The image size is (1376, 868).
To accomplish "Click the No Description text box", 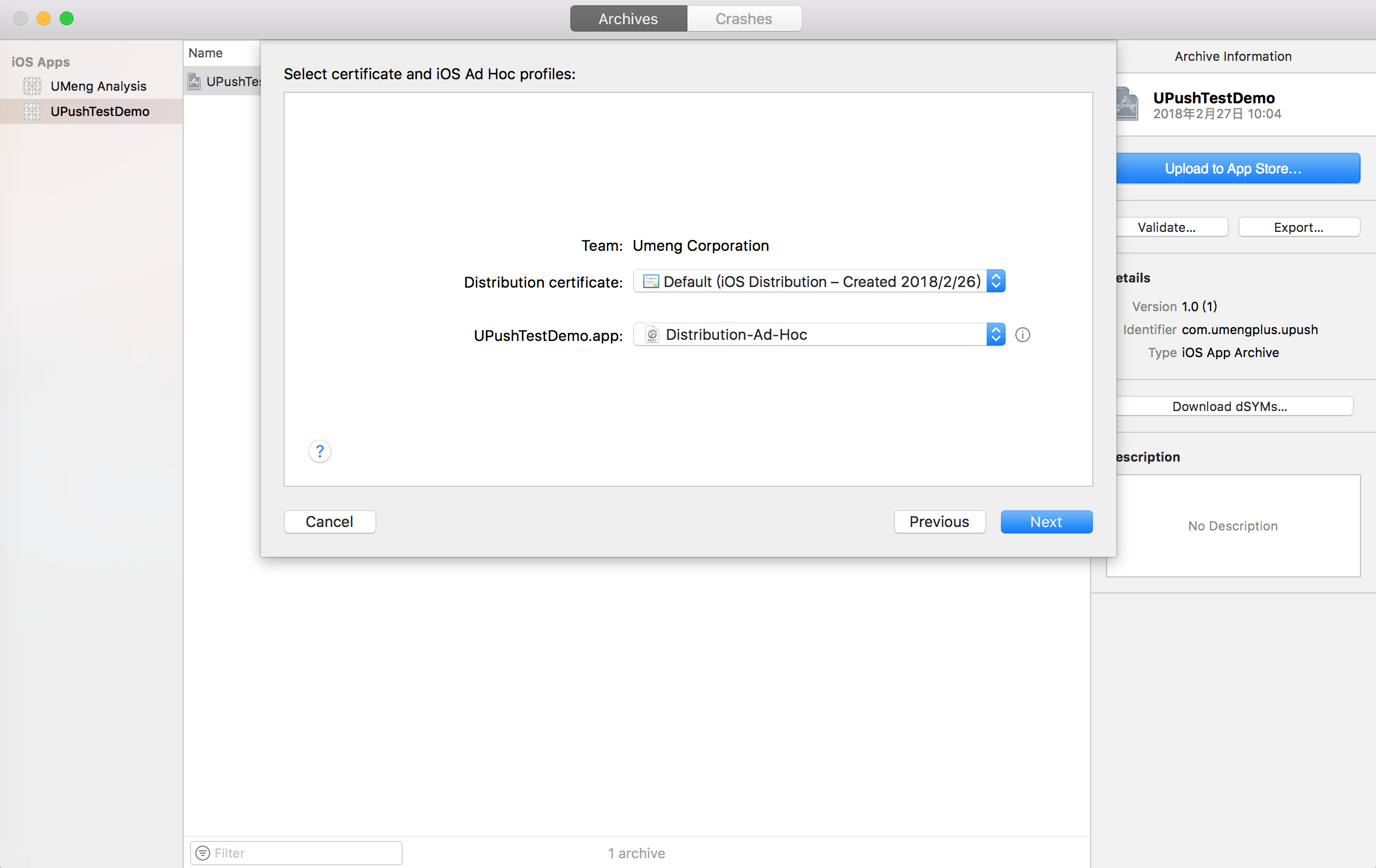I will (x=1233, y=526).
